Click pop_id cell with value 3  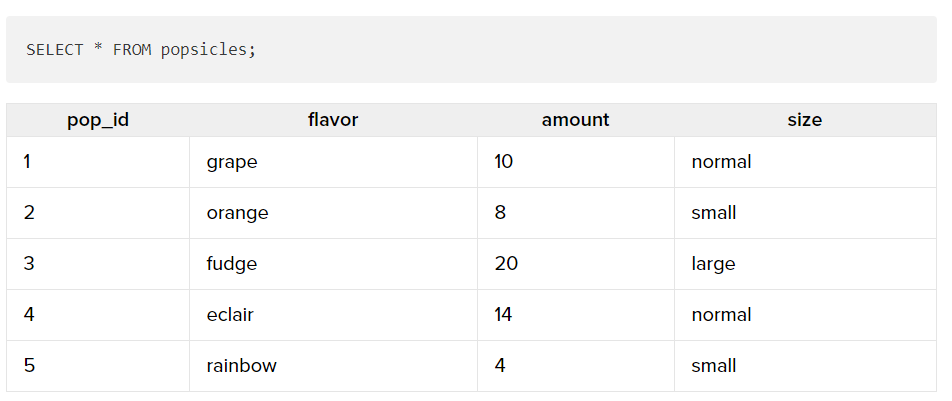coord(98,264)
